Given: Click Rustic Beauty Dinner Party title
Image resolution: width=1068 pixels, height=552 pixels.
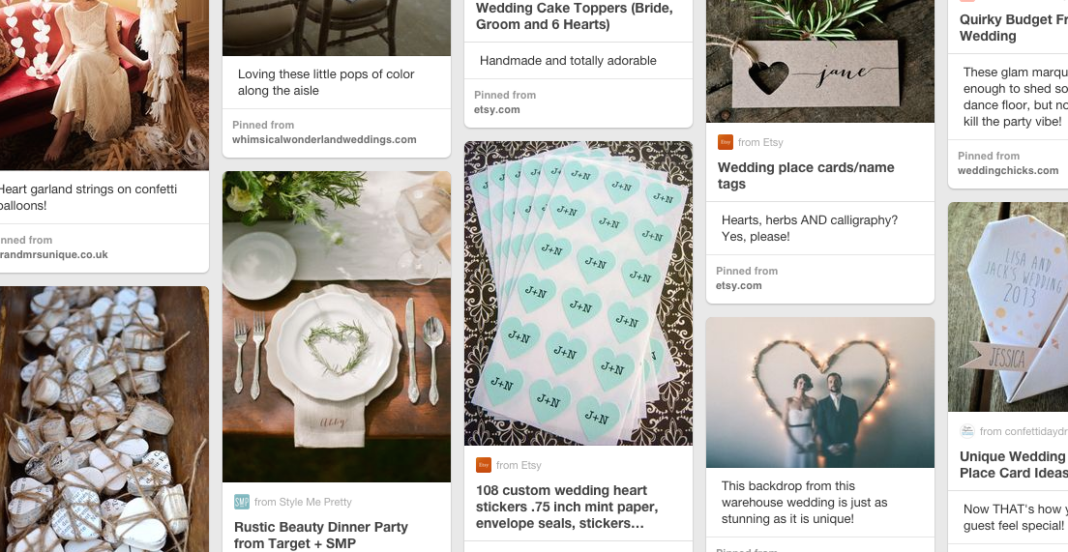Looking at the screenshot, I should (321, 535).
